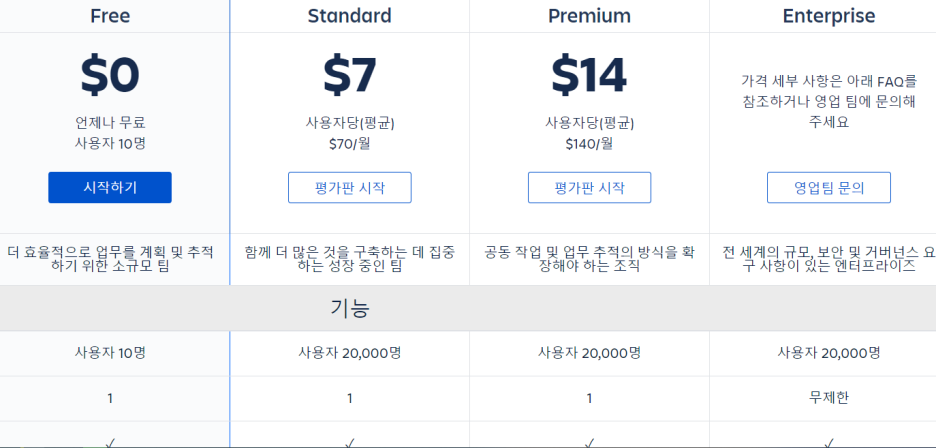The height and width of the screenshot is (448, 936).
Task: Select the Free plan column header
Action: pos(110,16)
